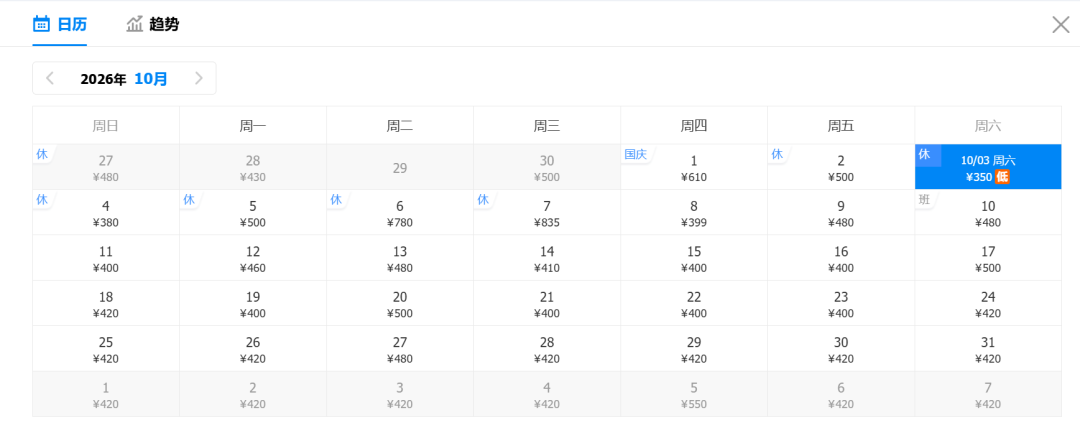Click the orange 低 lowest-price badge
1080x433 pixels.
(1002, 177)
